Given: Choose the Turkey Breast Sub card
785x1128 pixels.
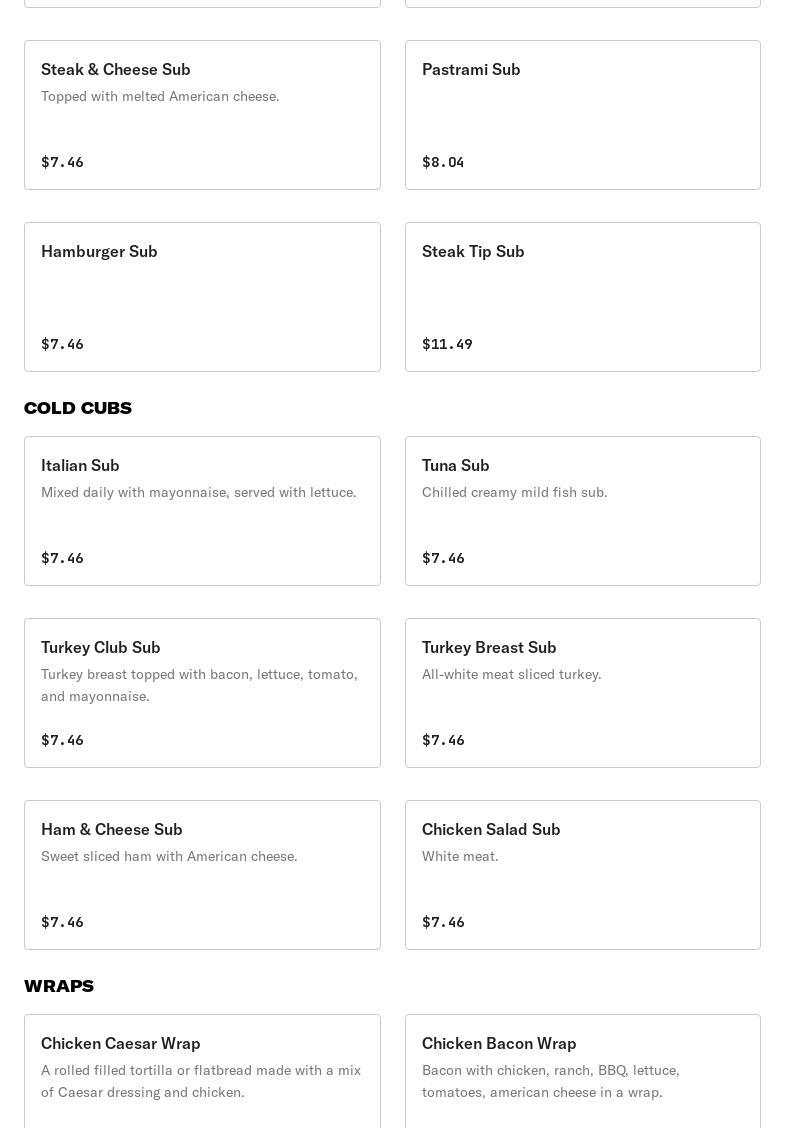Looking at the screenshot, I should click(x=582, y=693).
